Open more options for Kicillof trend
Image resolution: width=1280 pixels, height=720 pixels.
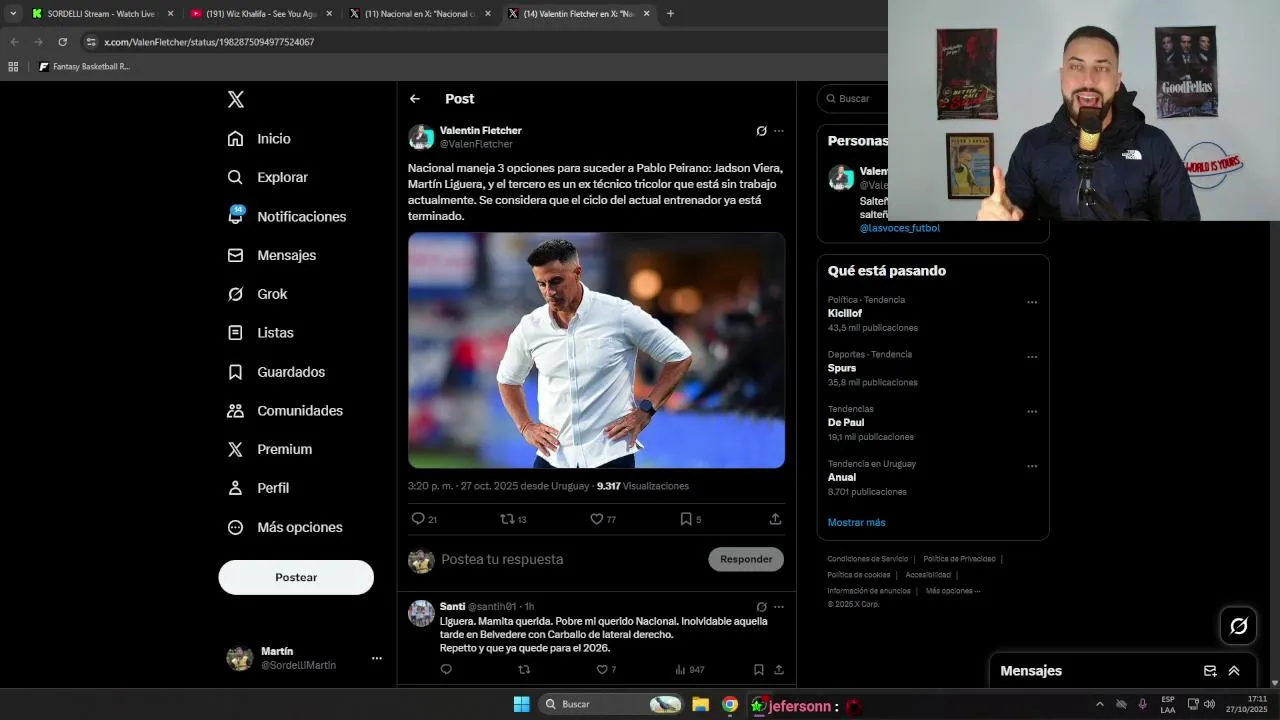tap(1032, 302)
